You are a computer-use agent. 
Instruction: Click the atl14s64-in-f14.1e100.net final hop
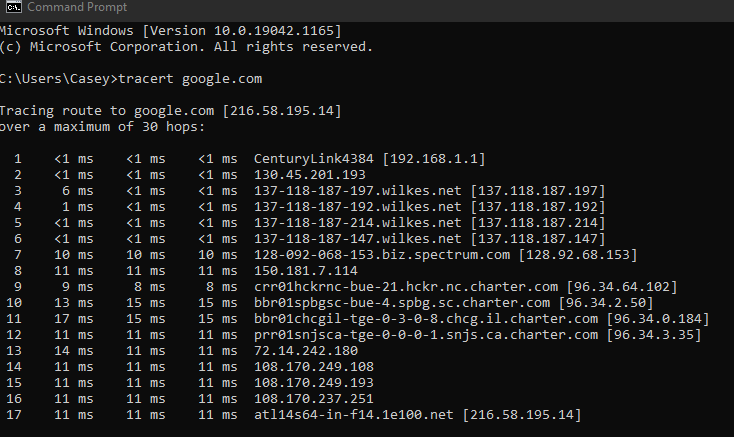354,415
